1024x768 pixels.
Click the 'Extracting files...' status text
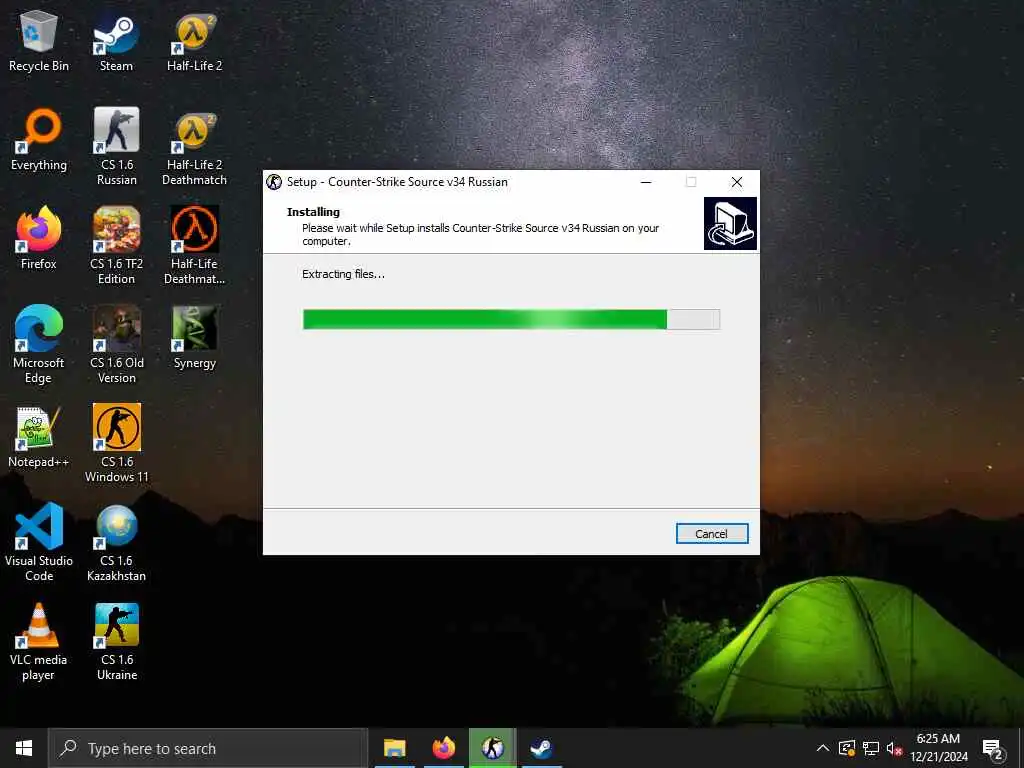[344, 274]
